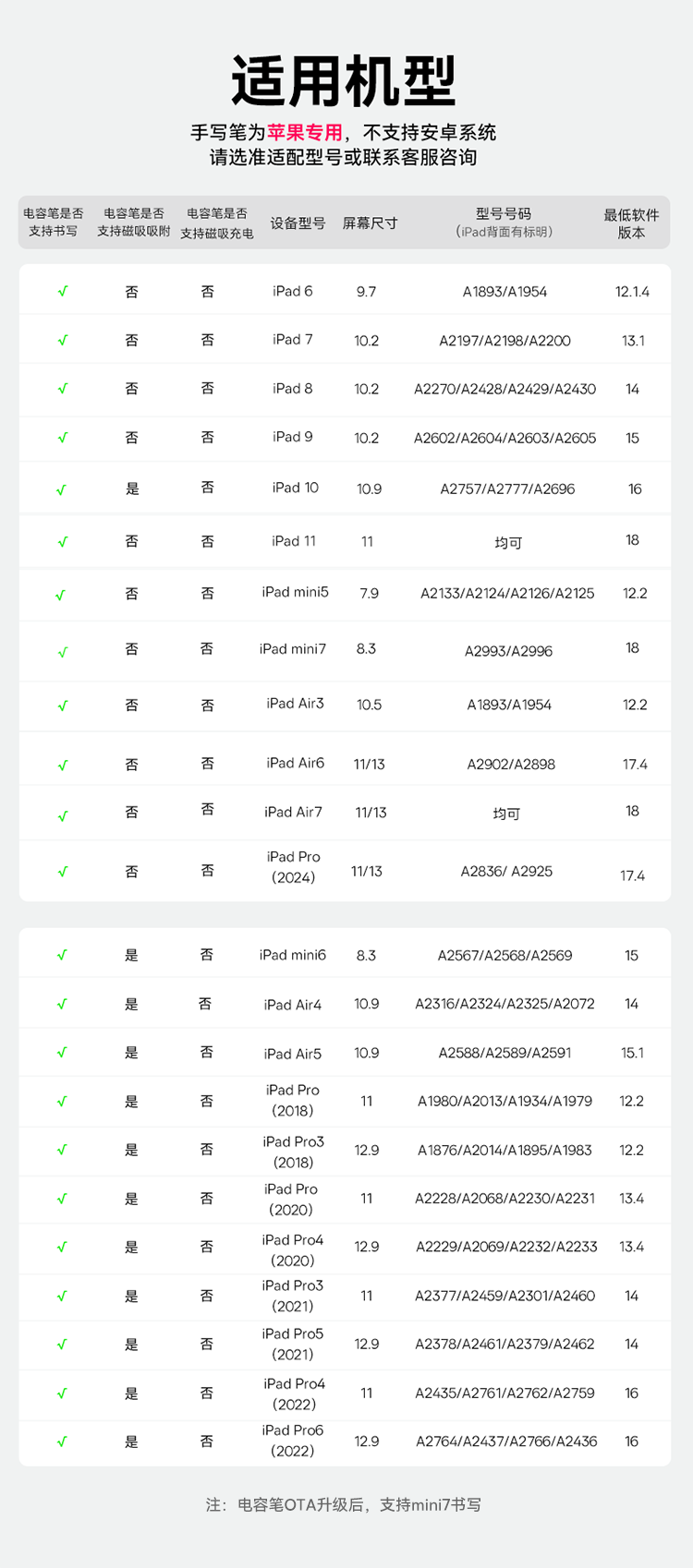This screenshot has height=1568, width=693.
Task: Click the 均可 model cell for iPad 11
Action: pyautogui.click(x=508, y=543)
